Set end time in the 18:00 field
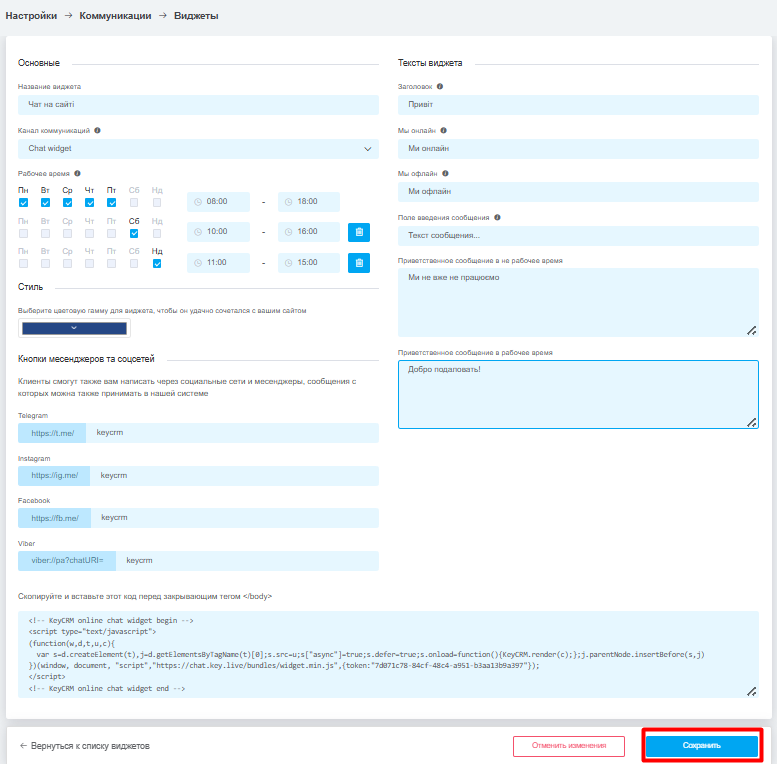 309,202
